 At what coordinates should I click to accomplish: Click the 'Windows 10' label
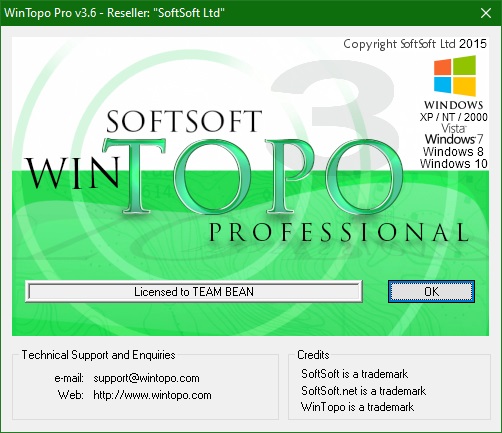pos(454,164)
